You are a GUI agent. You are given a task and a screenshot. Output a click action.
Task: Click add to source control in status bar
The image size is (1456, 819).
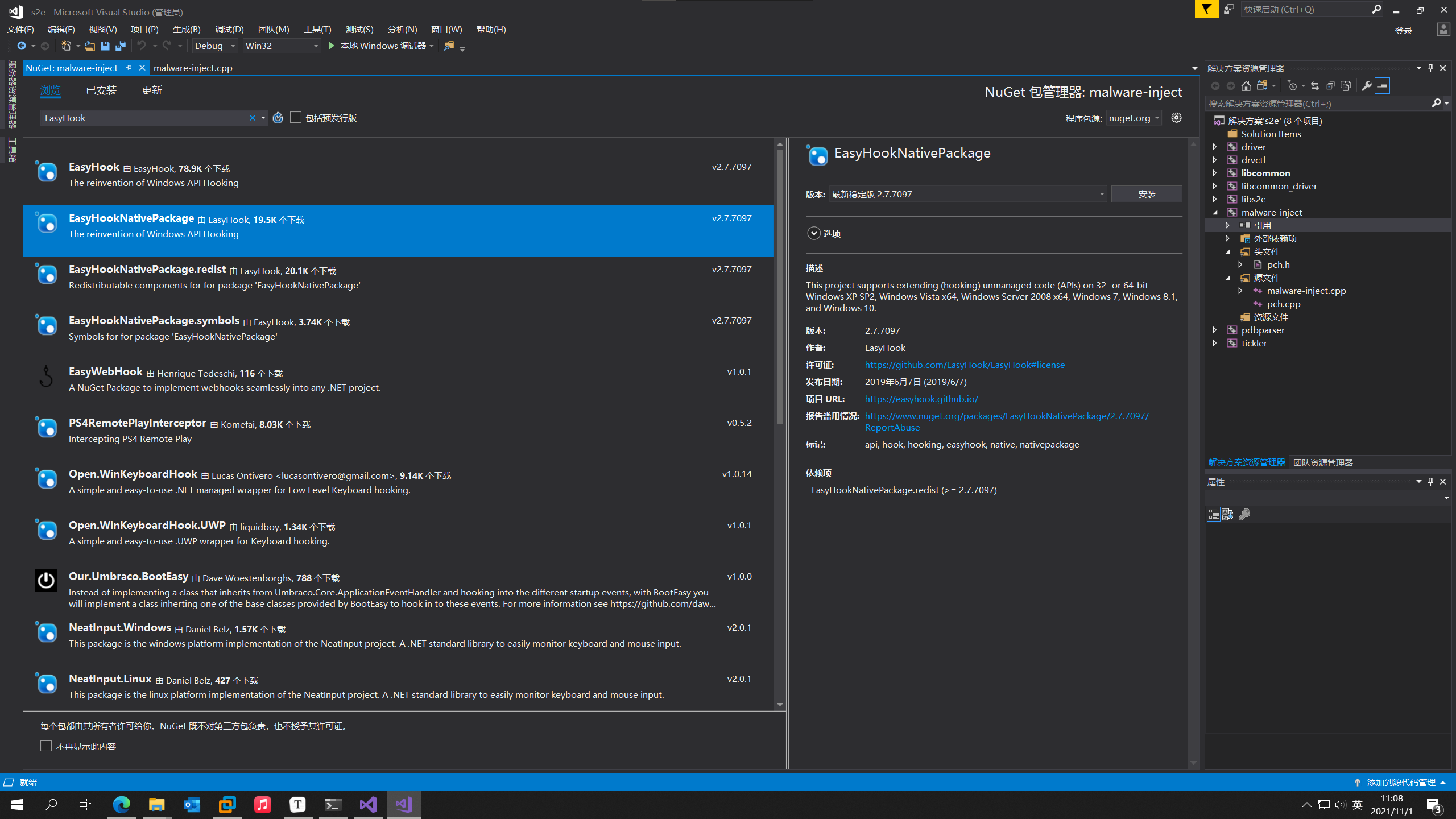coord(1401,782)
